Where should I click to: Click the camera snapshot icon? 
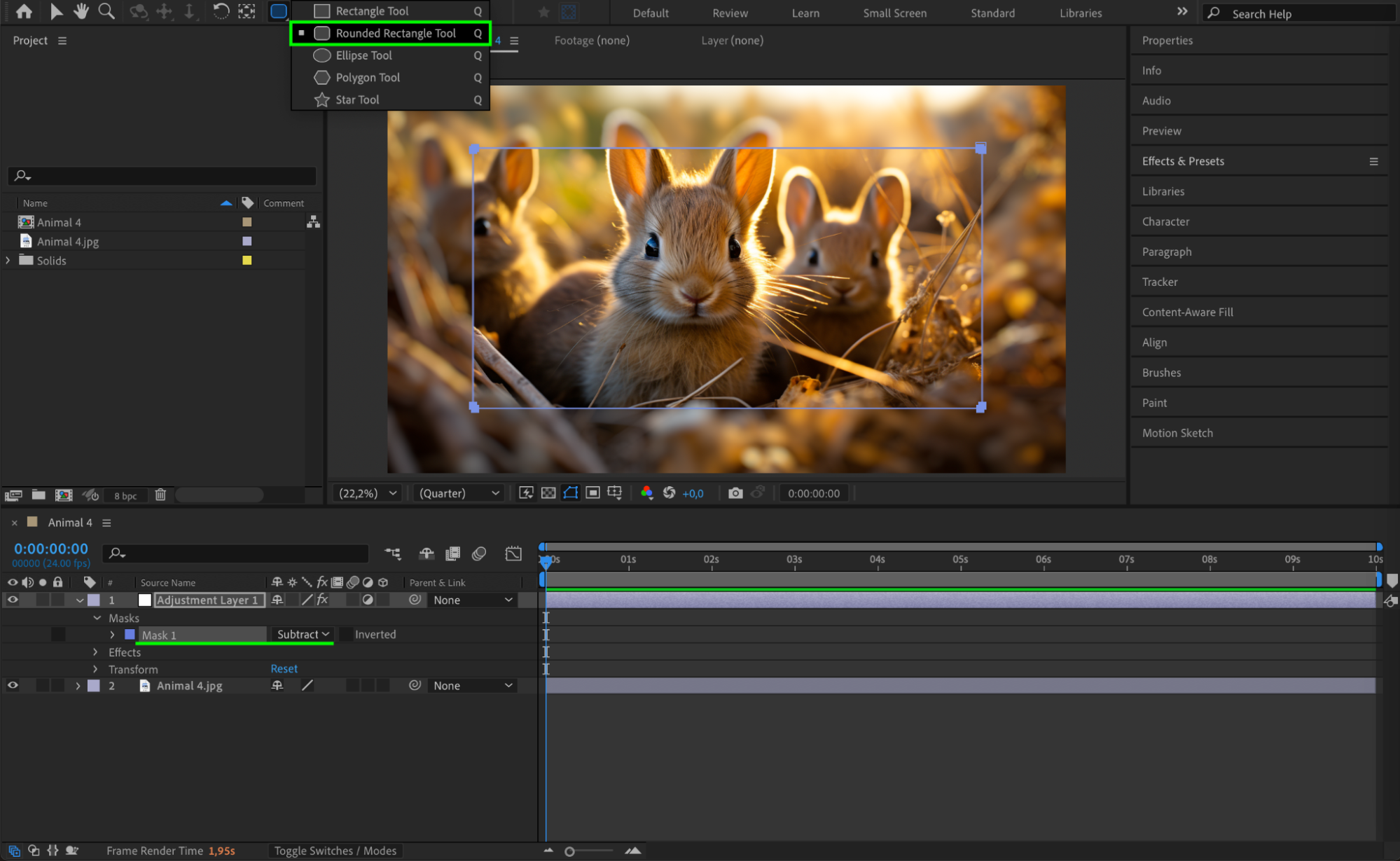pos(735,493)
